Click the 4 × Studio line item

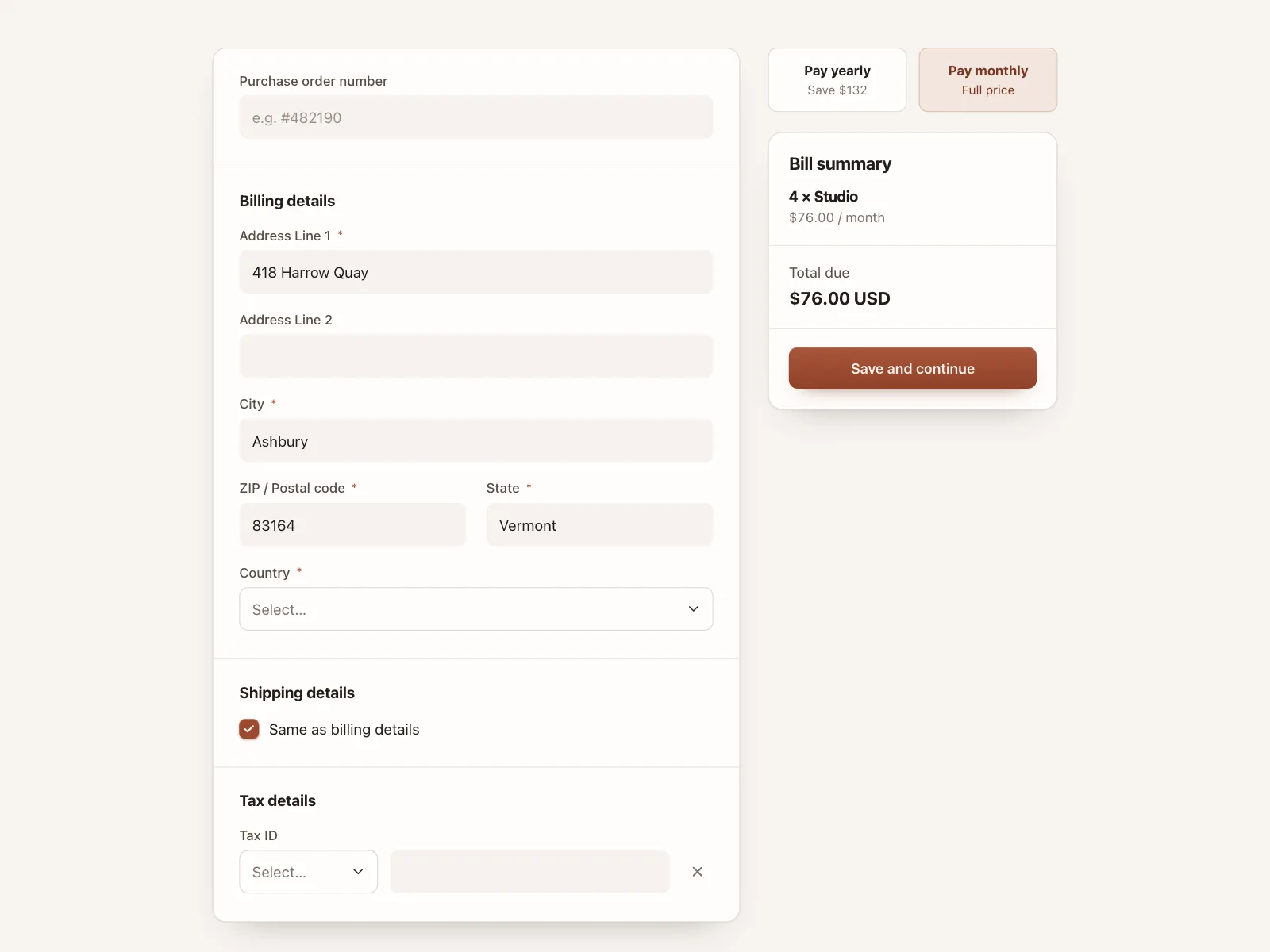[823, 197]
